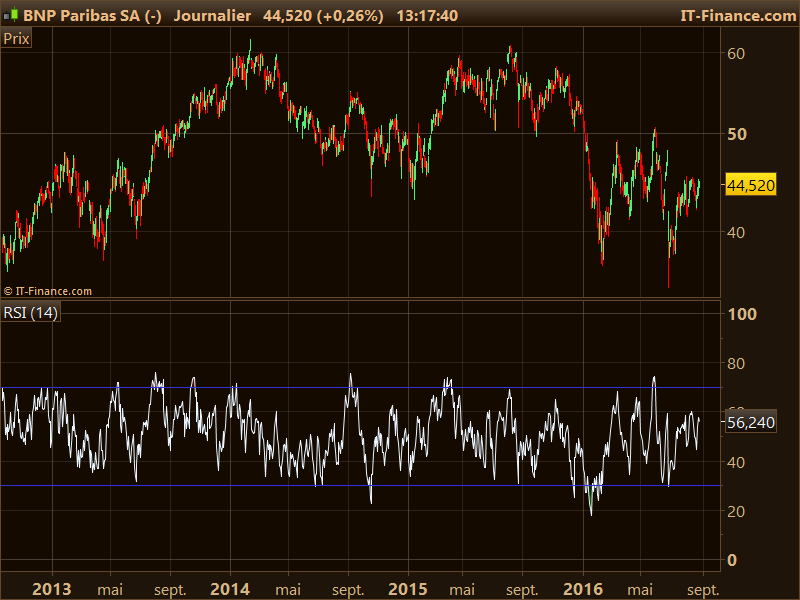Click the 0 RSI axis label

pos(732,560)
